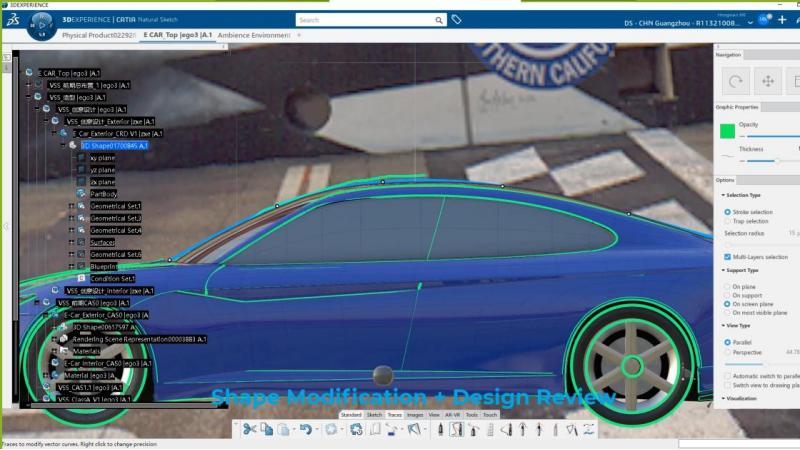Switch to the Sketch toolbar tab

pos(374,415)
